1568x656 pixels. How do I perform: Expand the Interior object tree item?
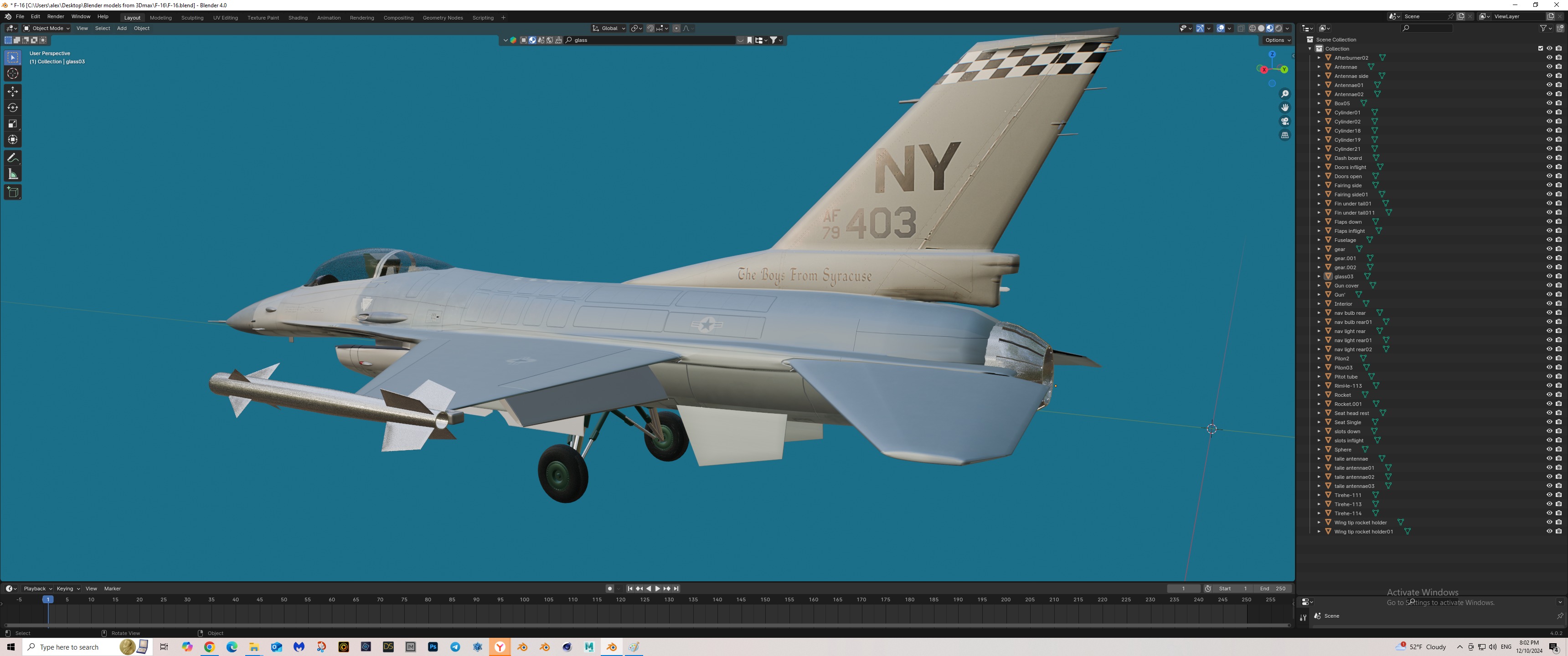[x=1319, y=304]
